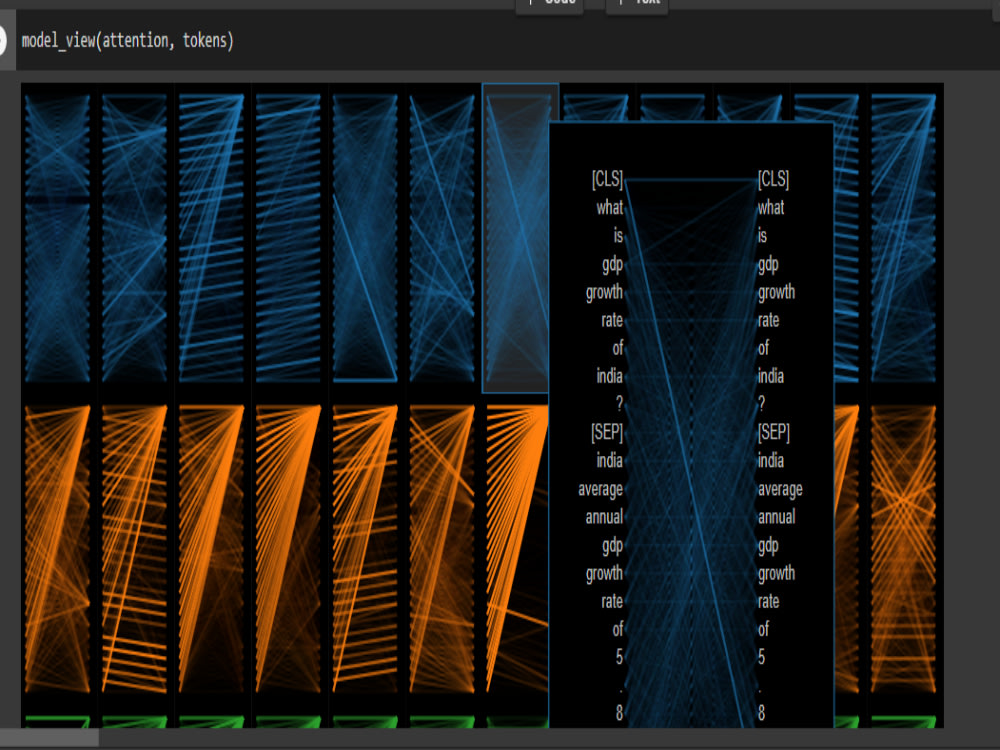Open the fifth orange attention head thumbnail
The image size is (1000, 750).
(365, 548)
